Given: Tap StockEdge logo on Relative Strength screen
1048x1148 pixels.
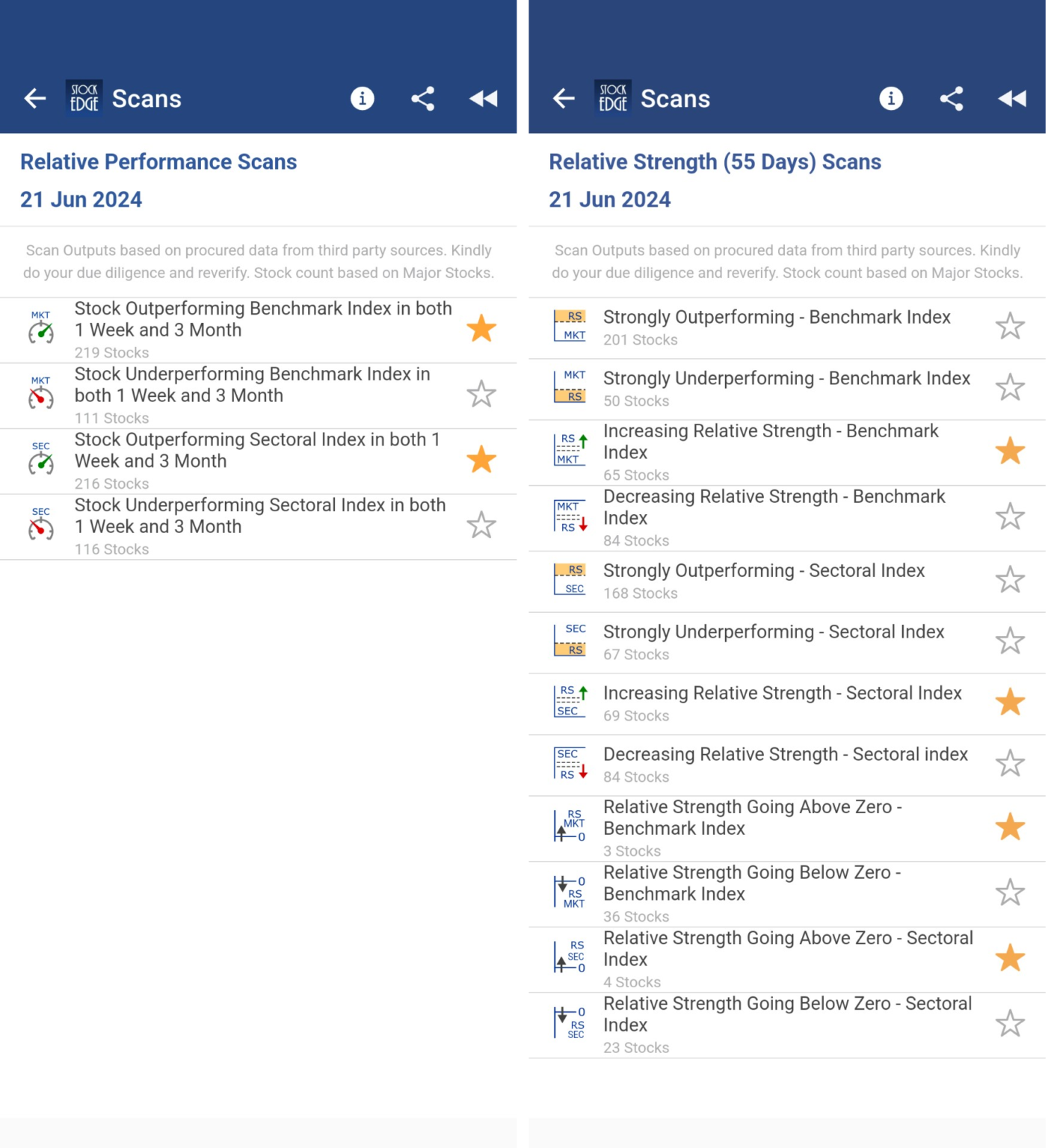Looking at the screenshot, I should click(x=612, y=99).
